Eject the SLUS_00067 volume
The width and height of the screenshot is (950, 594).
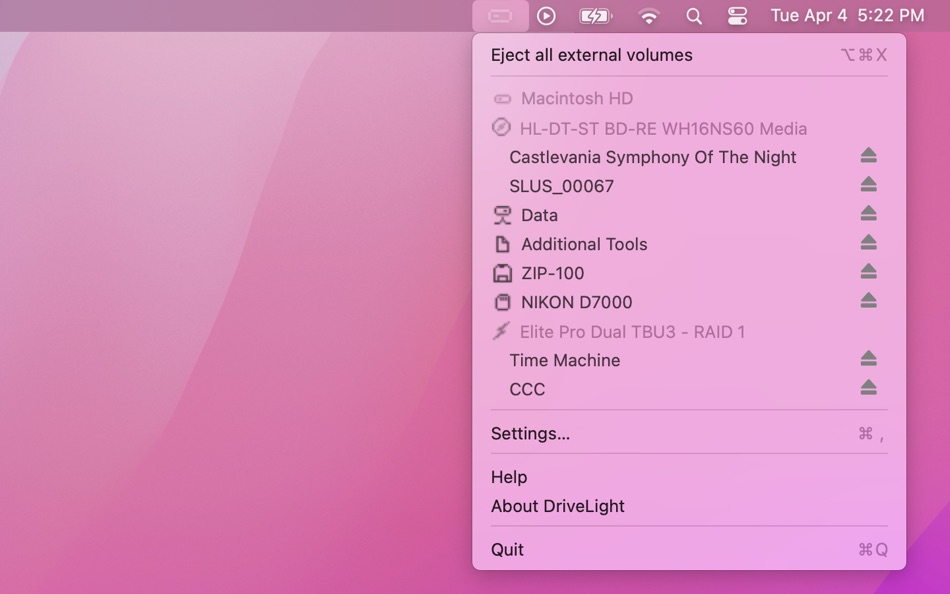point(868,184)
